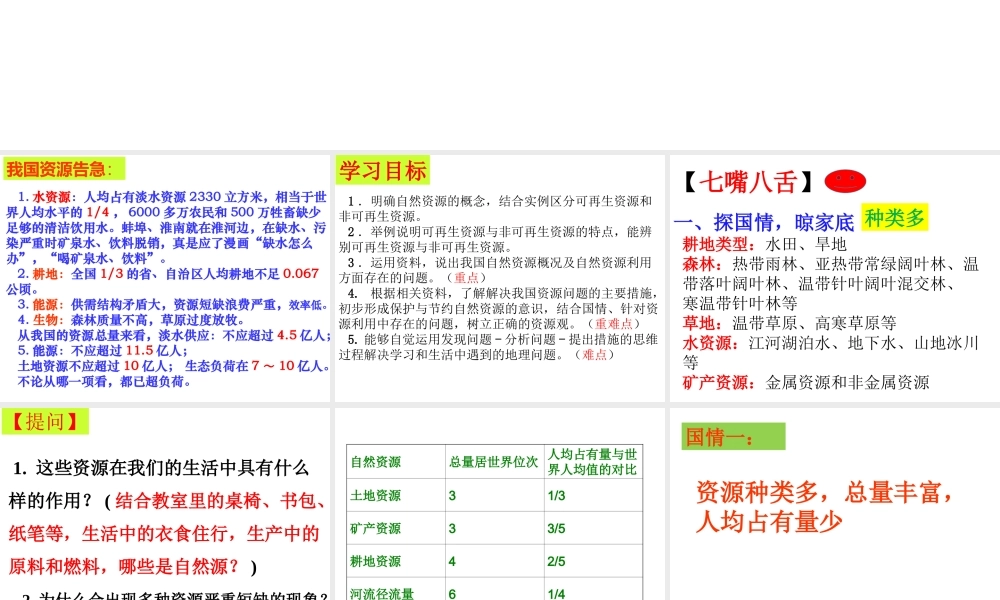The height and width of the screenshot is (600, 1000).
Task: Click question 1 这些资源在我们的生活中 text
Action: pos(160,485)
